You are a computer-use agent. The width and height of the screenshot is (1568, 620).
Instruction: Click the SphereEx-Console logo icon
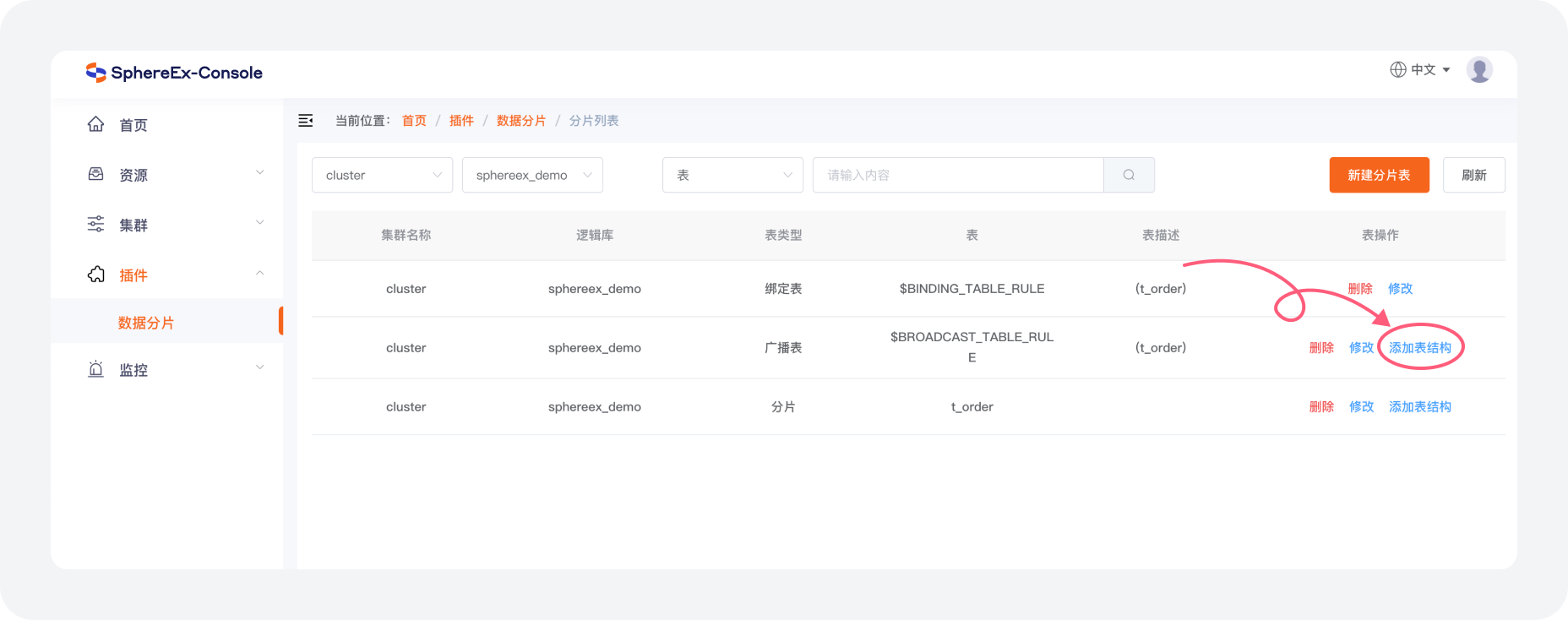(x=95, y=73)
